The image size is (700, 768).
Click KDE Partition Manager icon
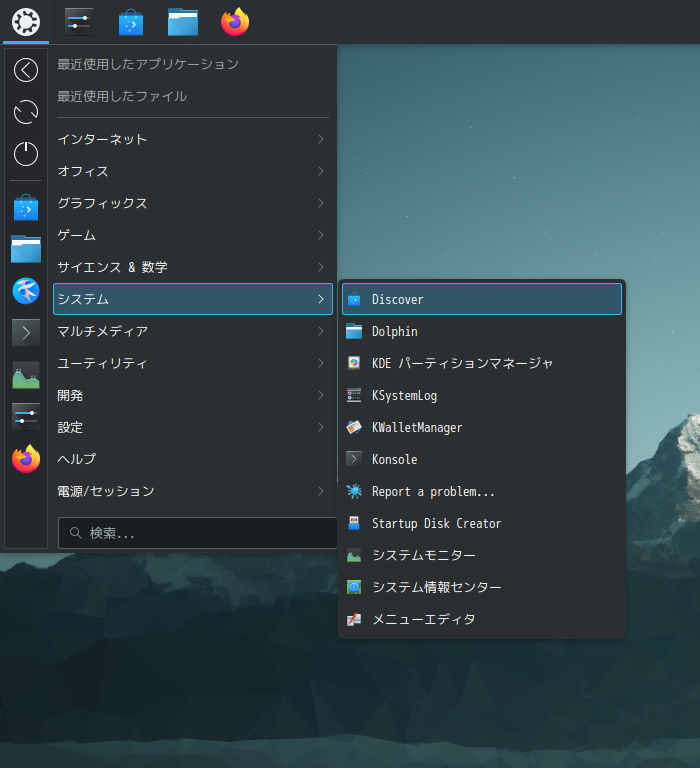[354, 363]
